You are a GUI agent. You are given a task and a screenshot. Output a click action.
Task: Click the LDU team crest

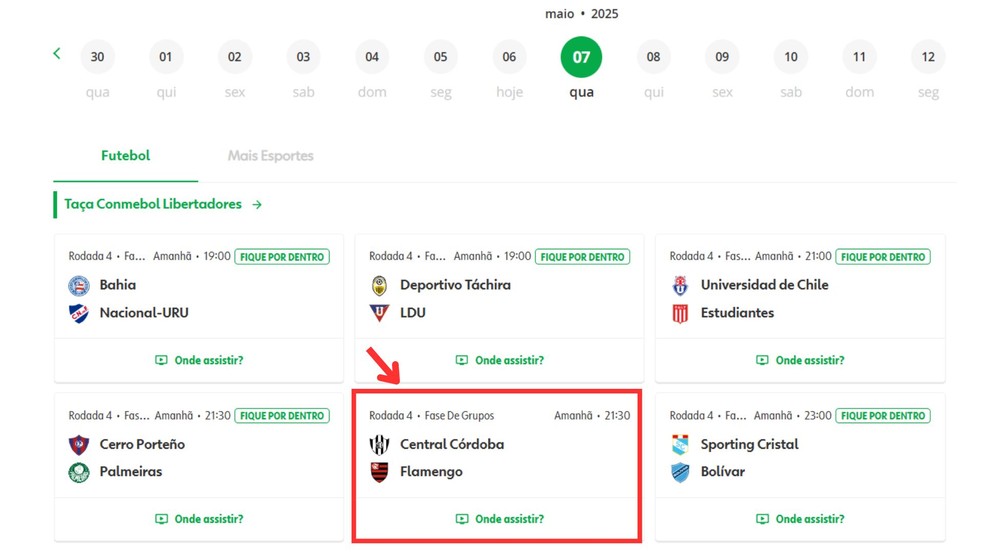(x=379, y=312)
